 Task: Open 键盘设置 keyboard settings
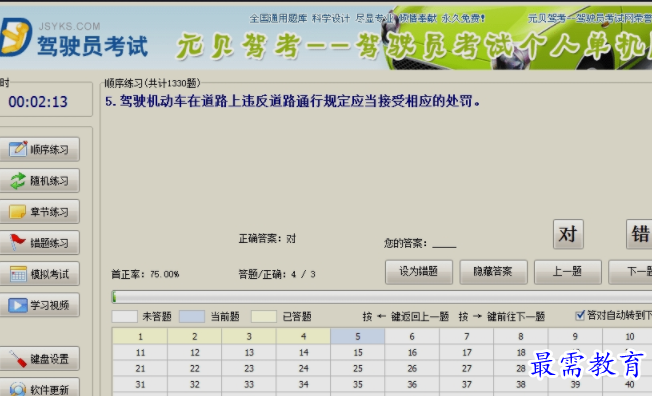[40, 359]
